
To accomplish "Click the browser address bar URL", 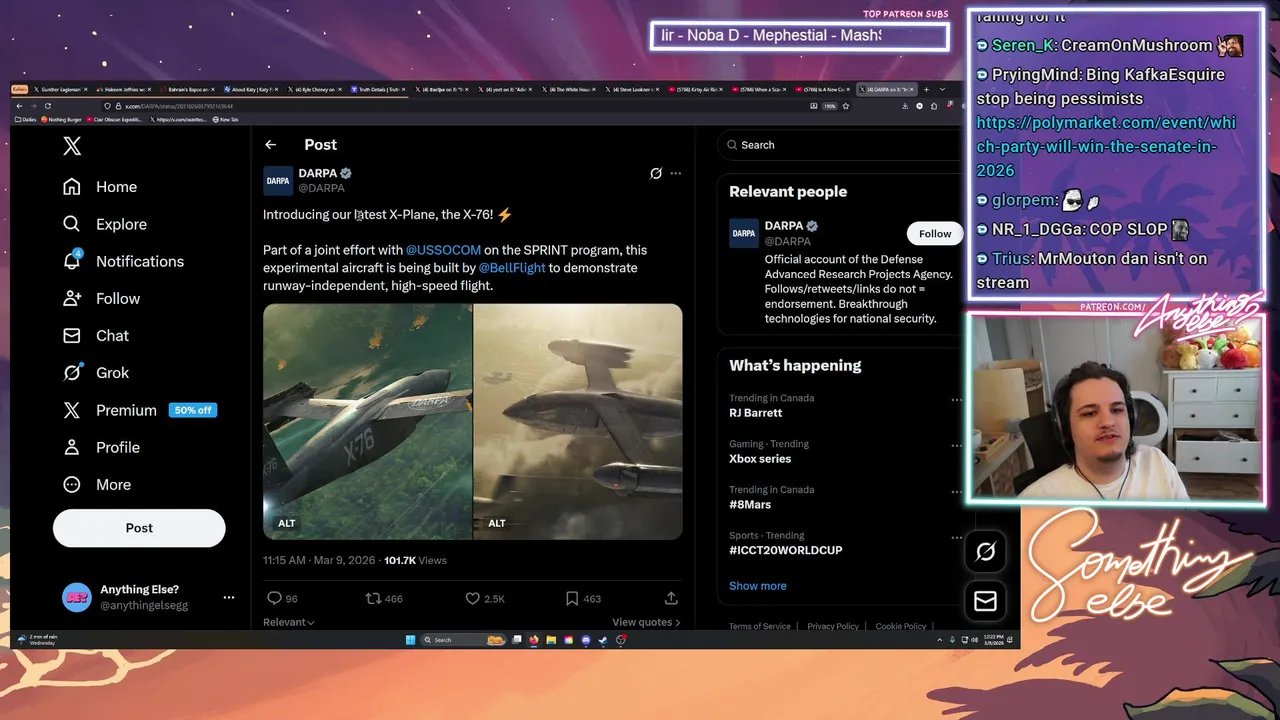I will [180, 106].
